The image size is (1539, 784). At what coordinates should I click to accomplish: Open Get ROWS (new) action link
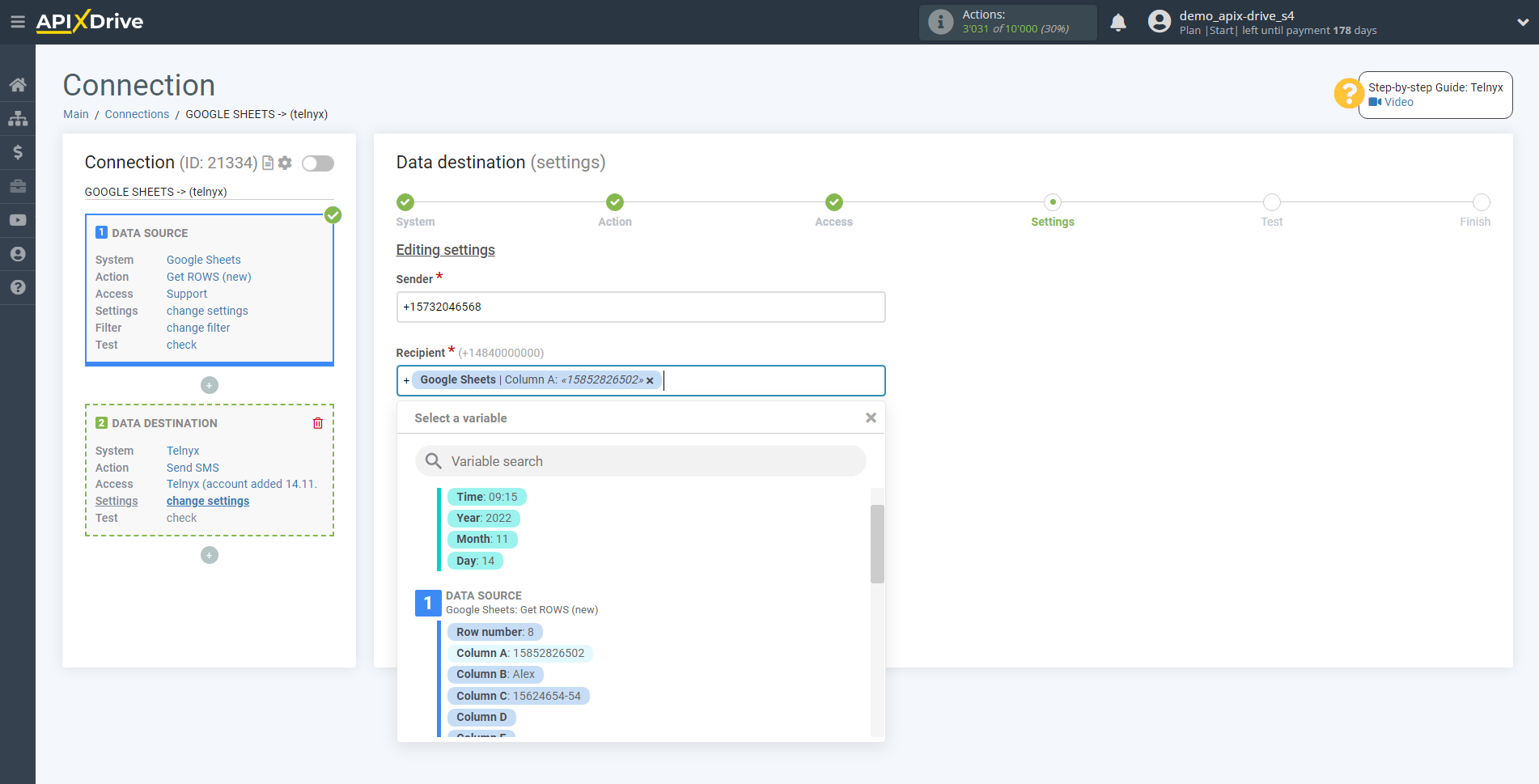pos(209,277)
